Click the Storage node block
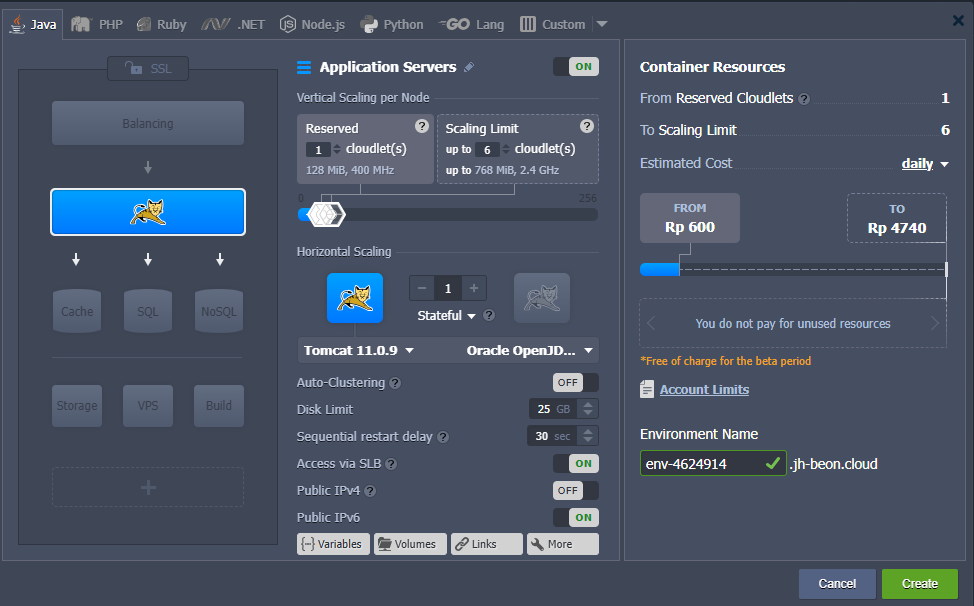This screenshot has width=974, height=606. (x=77, y=405)
